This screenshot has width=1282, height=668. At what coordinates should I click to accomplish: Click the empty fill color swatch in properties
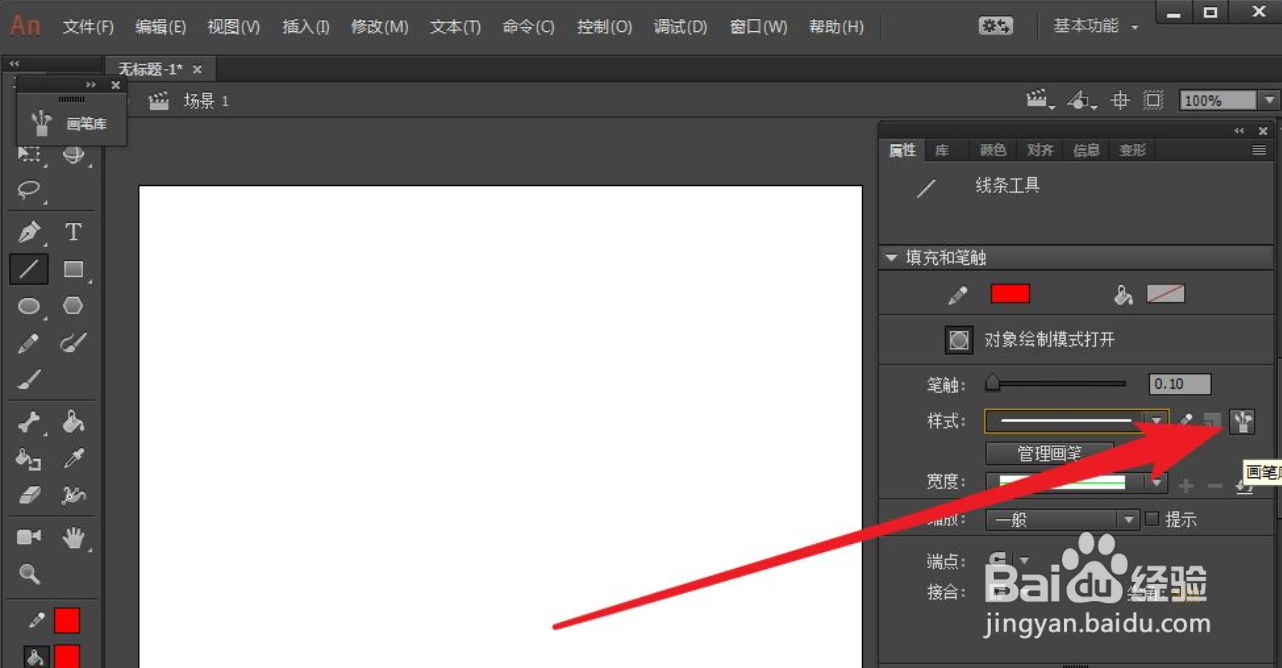(1165, 294)
